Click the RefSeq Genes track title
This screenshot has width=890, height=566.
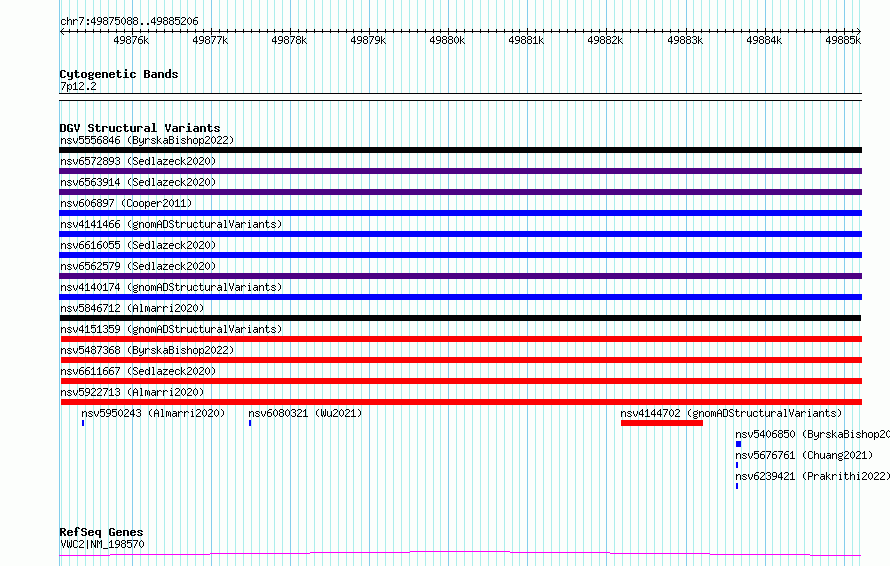[101, 533]
